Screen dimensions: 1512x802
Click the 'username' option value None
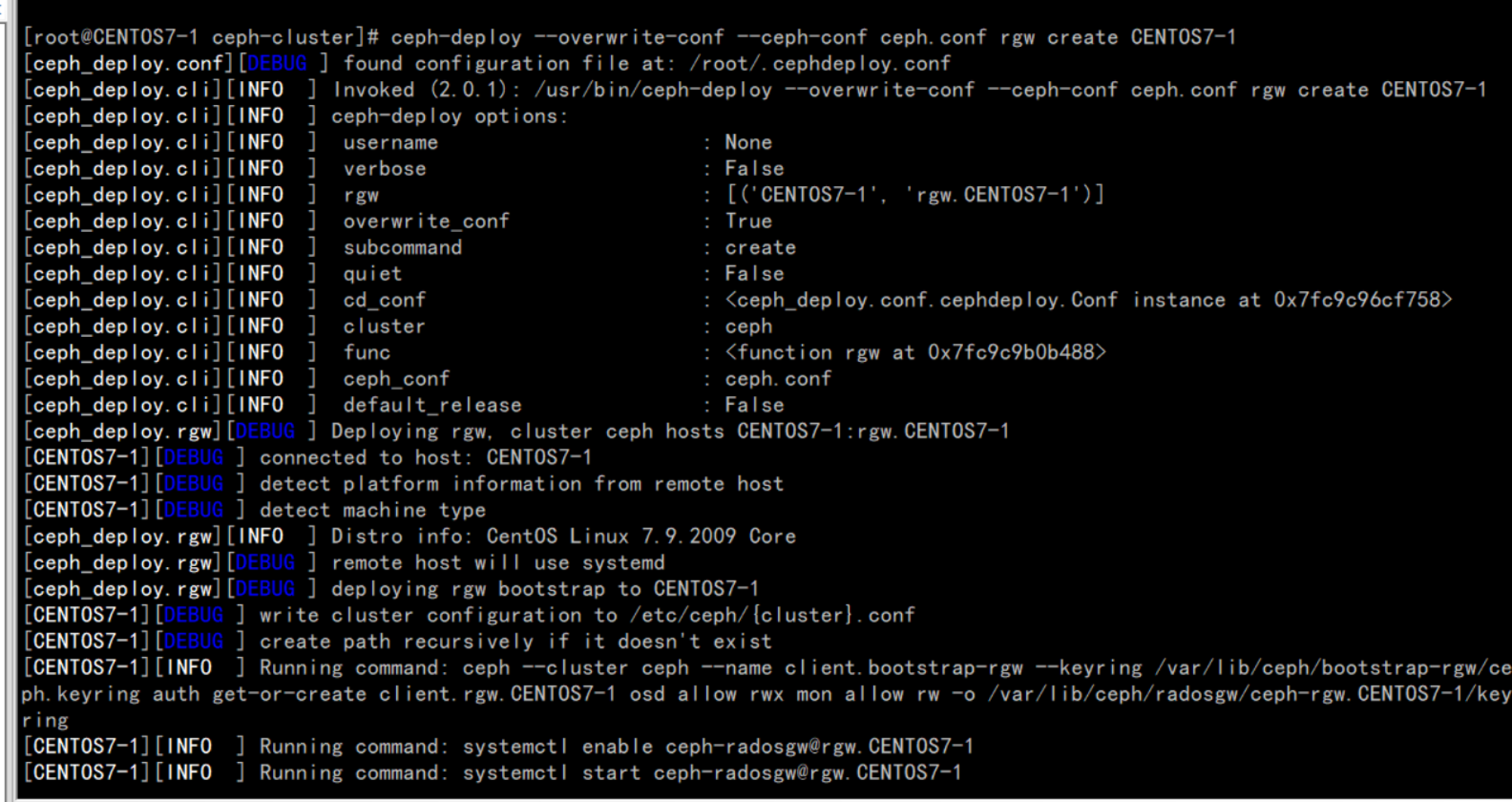click(748, 142)
